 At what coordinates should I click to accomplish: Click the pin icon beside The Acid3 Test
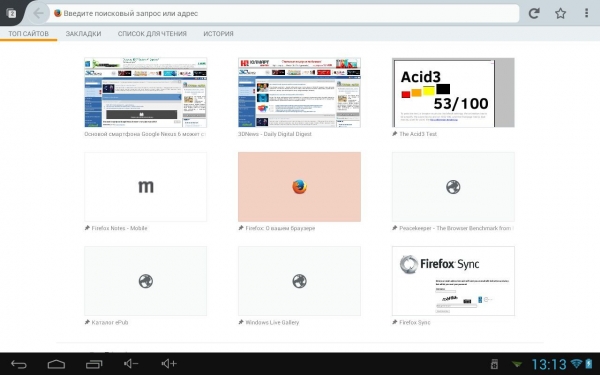click(x=395, y=134)
